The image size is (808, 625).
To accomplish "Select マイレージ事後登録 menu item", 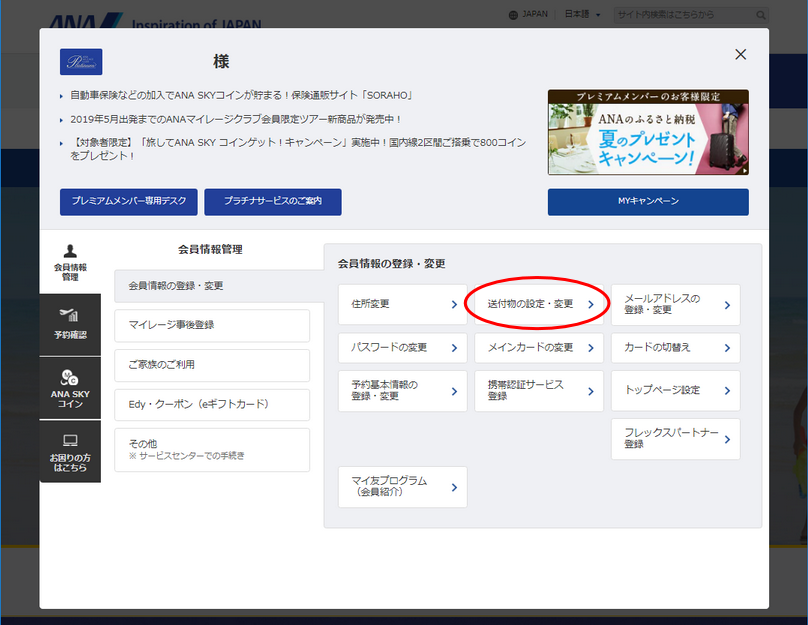I will point(212,325).
